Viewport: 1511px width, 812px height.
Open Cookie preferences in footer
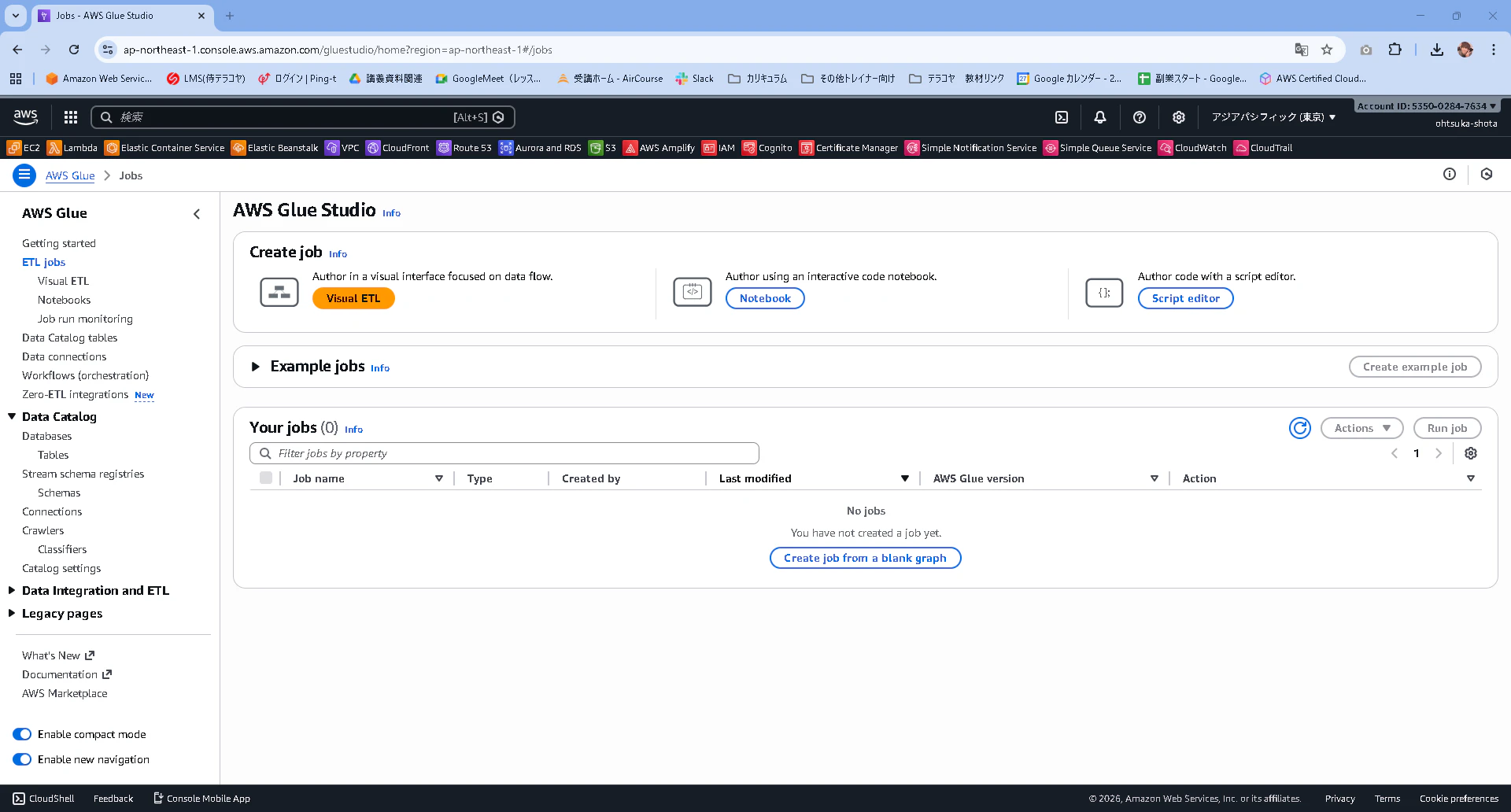(x=1459, y=799)
